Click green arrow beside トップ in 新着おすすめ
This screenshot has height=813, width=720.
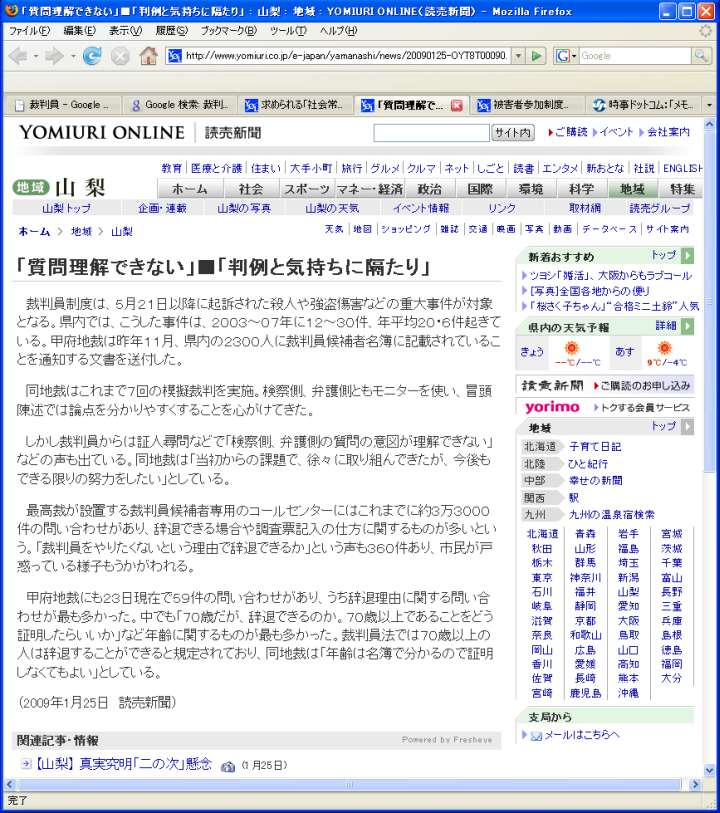coord(688,256)
